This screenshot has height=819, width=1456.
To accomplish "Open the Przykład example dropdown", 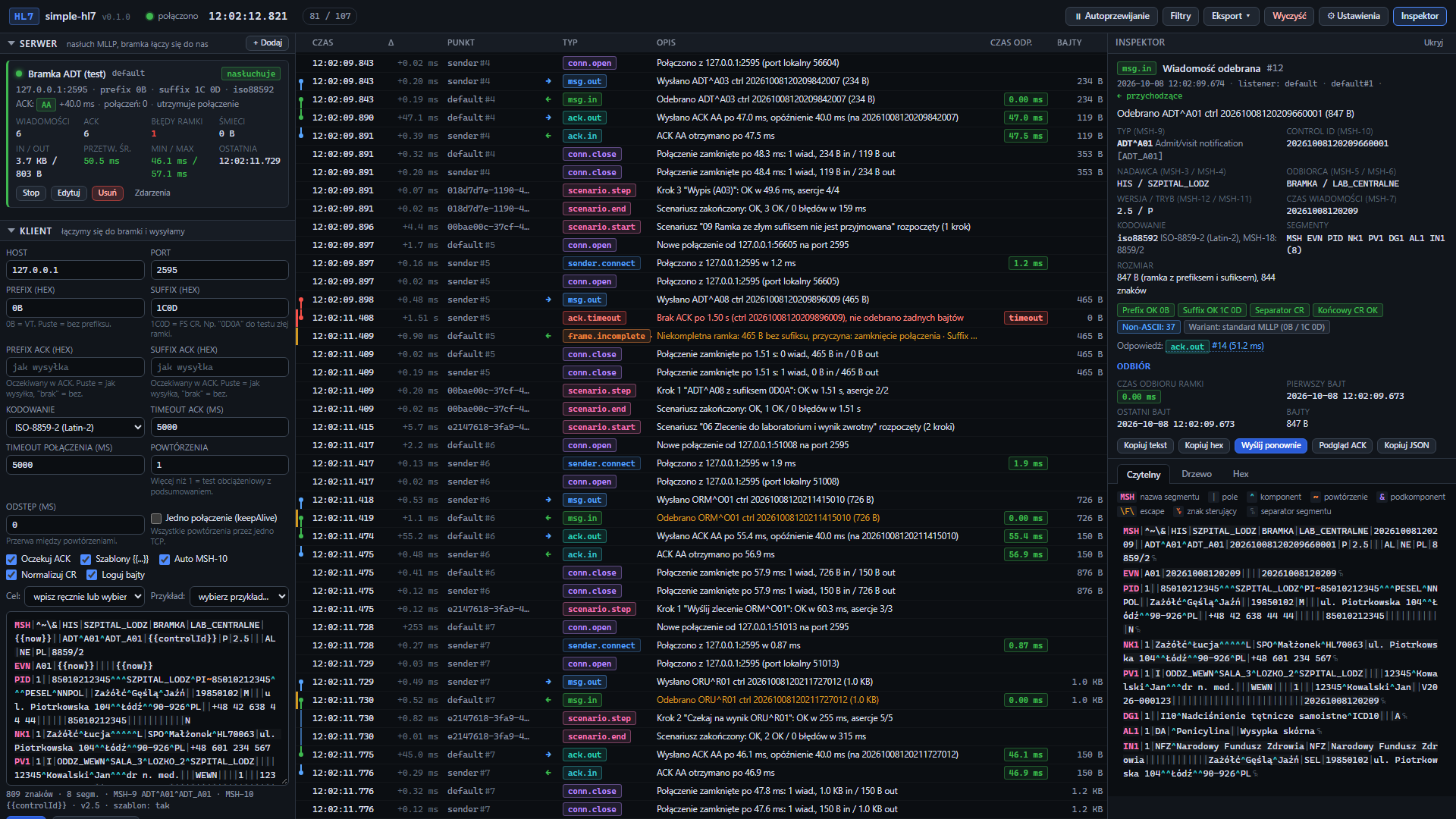I will (x=239, y=597).
